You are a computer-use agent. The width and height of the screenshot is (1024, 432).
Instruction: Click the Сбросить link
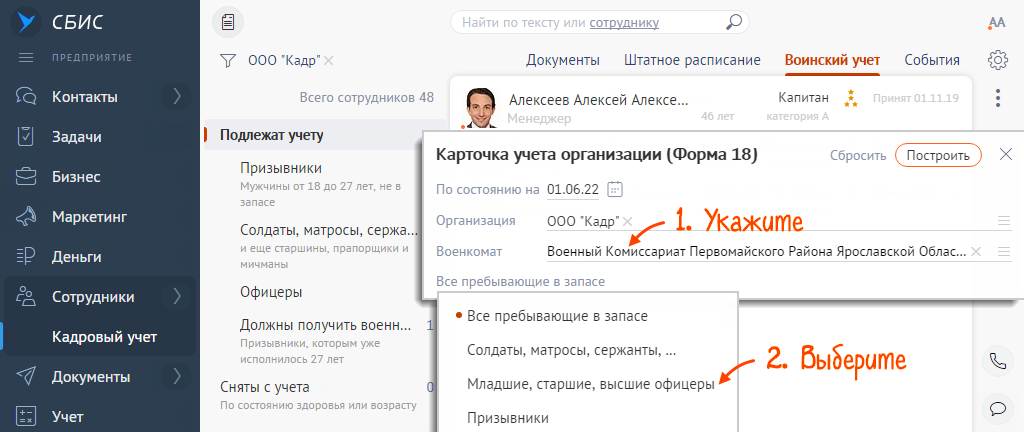coord(858,156)
